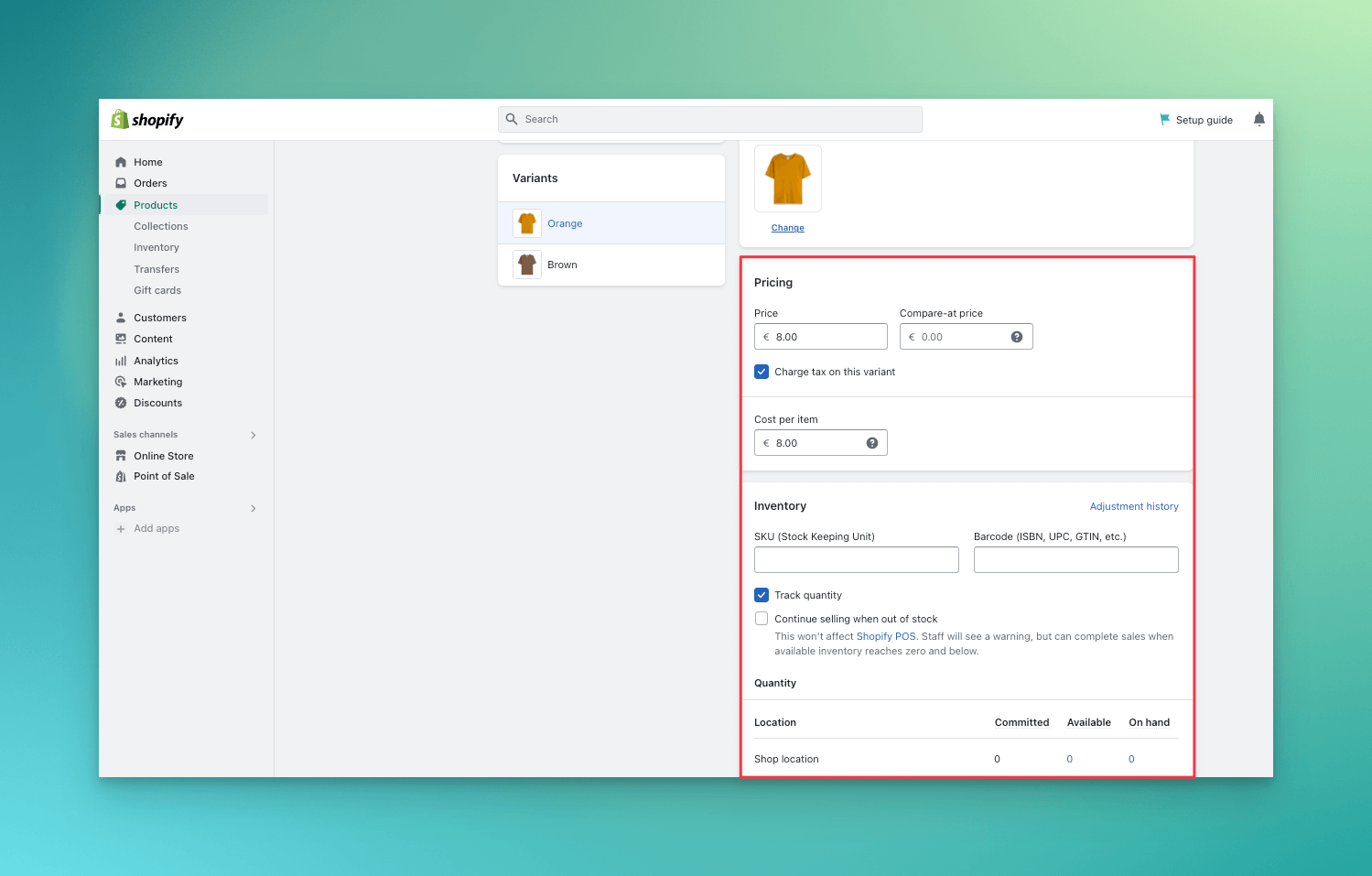This screenshot has height=876, width=1372.
Task: Select the Orders icon
Action: [121, 183]
